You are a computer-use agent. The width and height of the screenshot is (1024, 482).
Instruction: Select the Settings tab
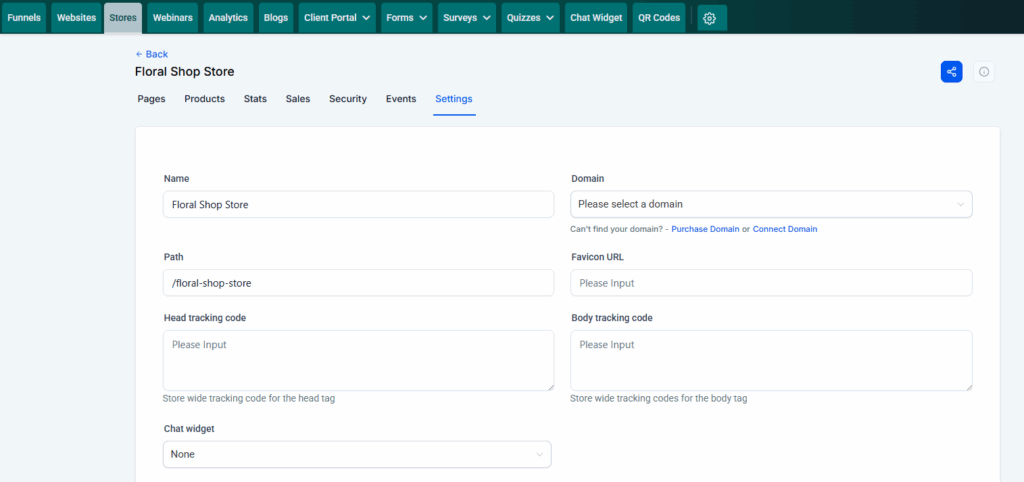click(454, 99)
